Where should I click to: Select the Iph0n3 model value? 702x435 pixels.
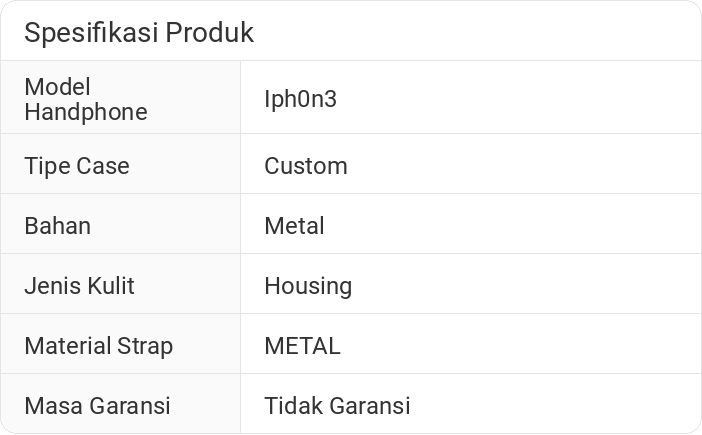point(300,98)
